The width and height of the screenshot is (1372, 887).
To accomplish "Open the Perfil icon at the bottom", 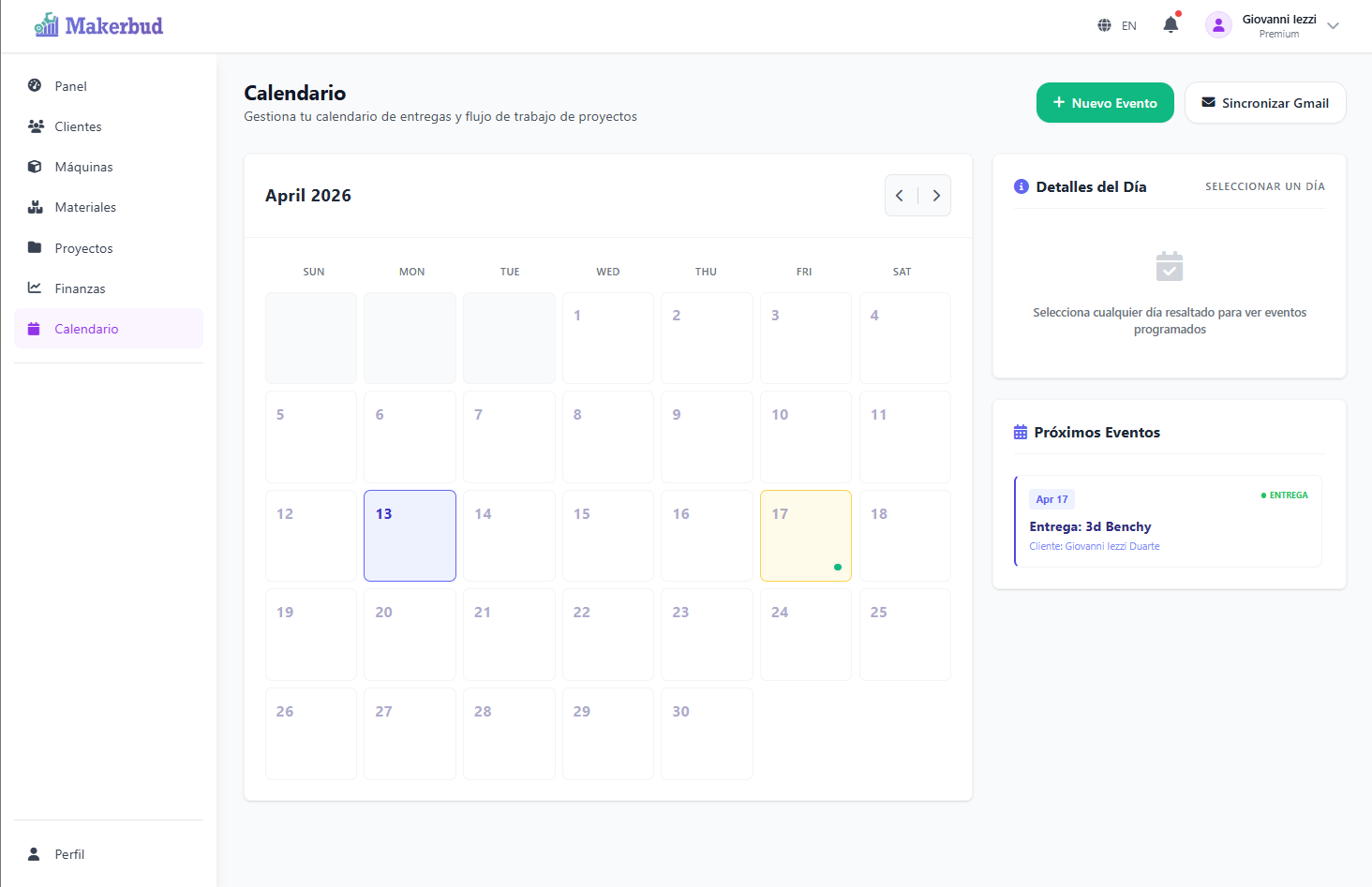I will click(34, 853).
